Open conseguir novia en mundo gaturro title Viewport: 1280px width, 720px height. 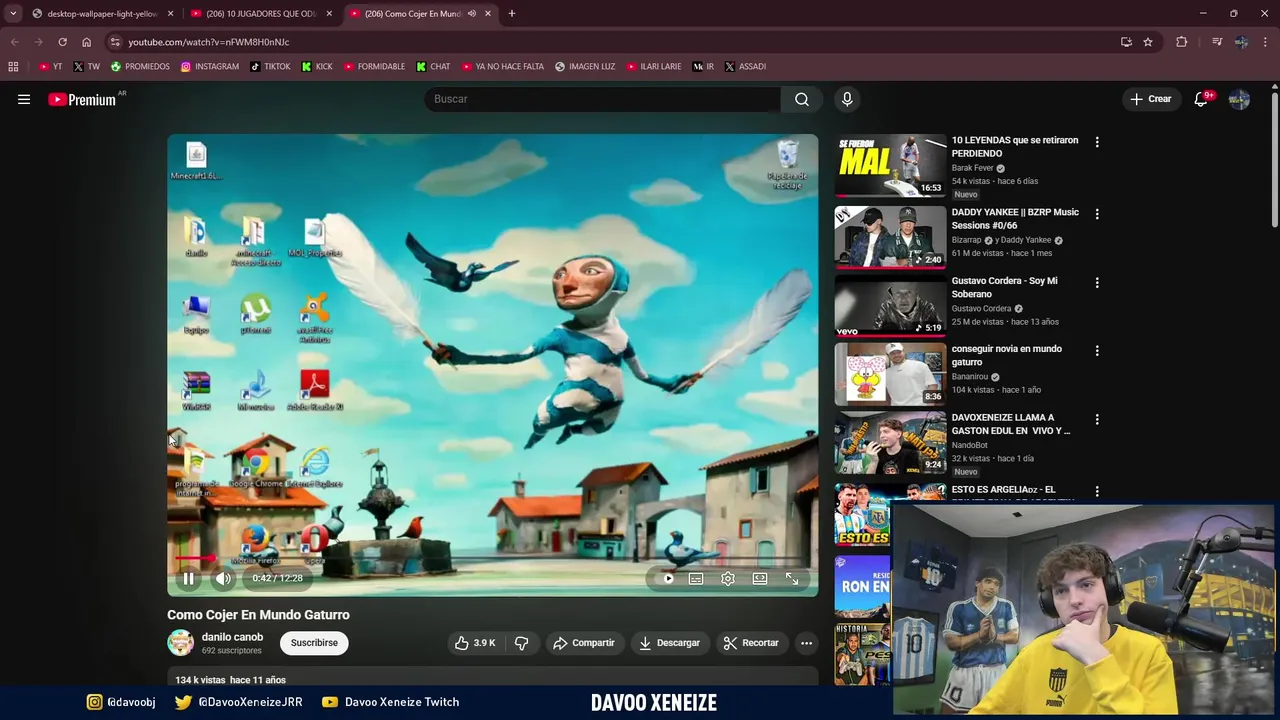click(1007, 355)
